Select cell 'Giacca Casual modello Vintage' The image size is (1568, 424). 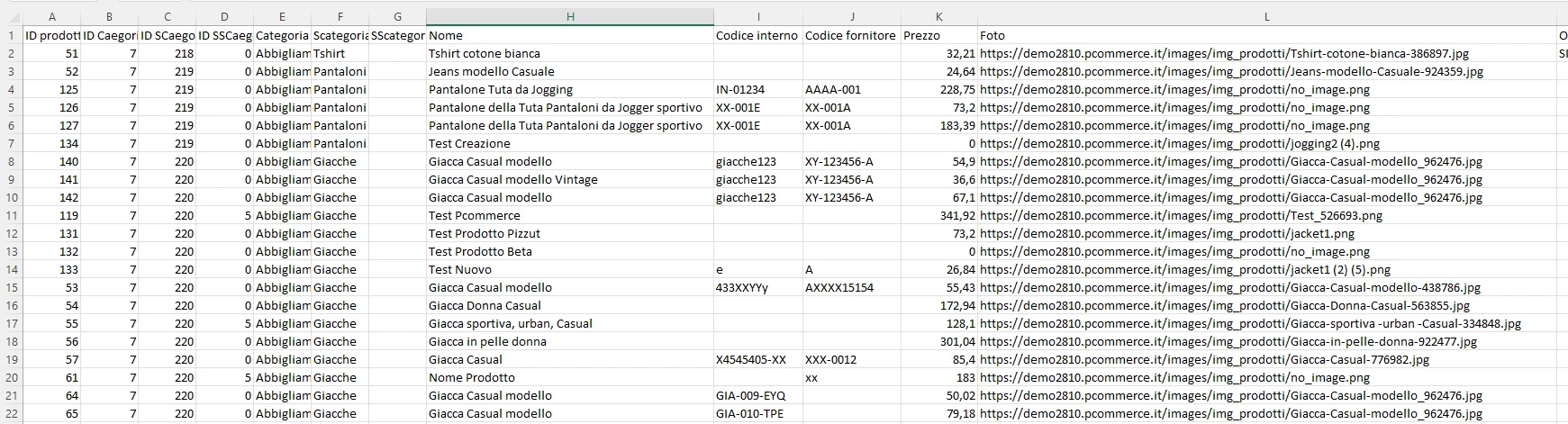pos(570,179)
